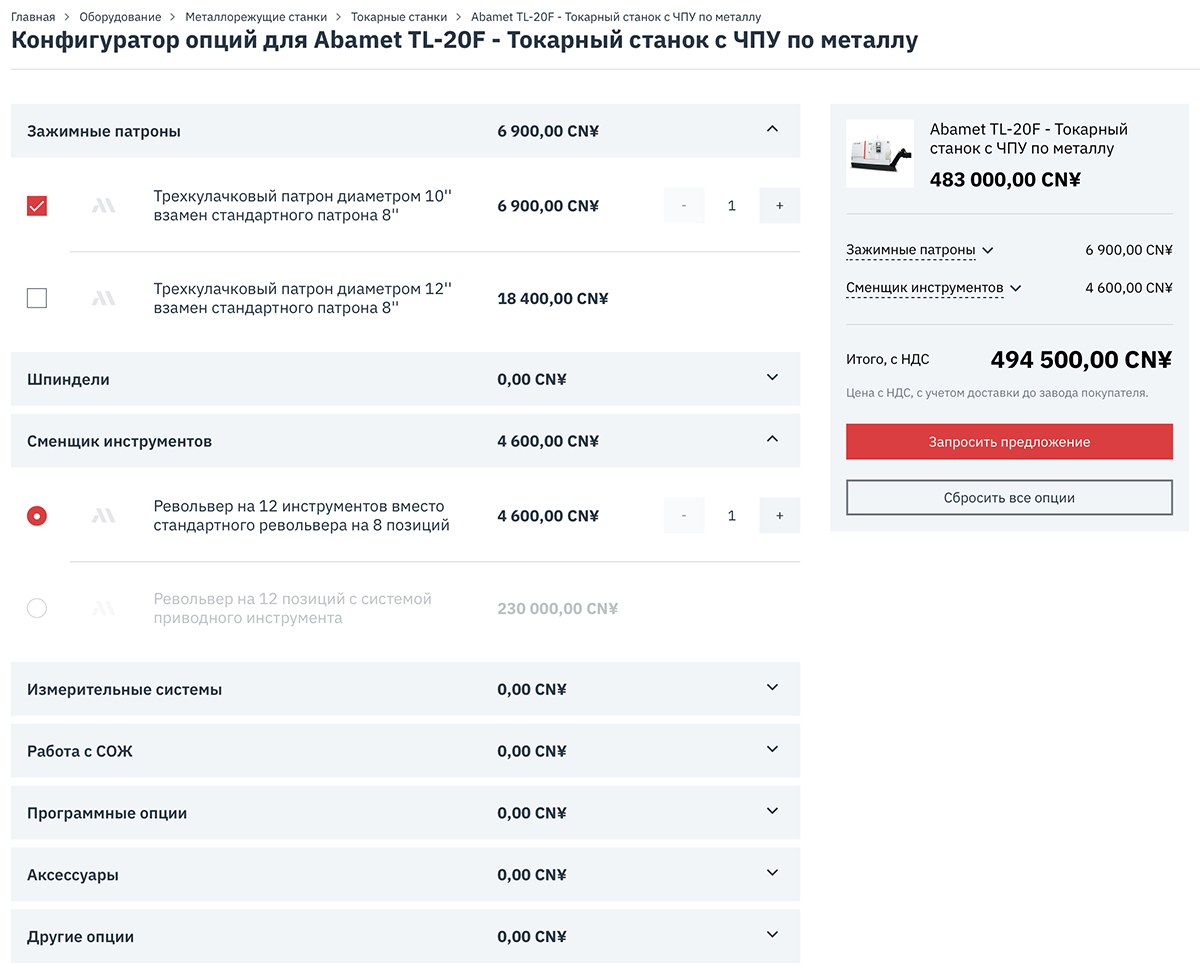Viewport: 1200px width, 966px height.
Task: Click logo placeholder icon beside 10'' chuck option
Action: [103, 206]
